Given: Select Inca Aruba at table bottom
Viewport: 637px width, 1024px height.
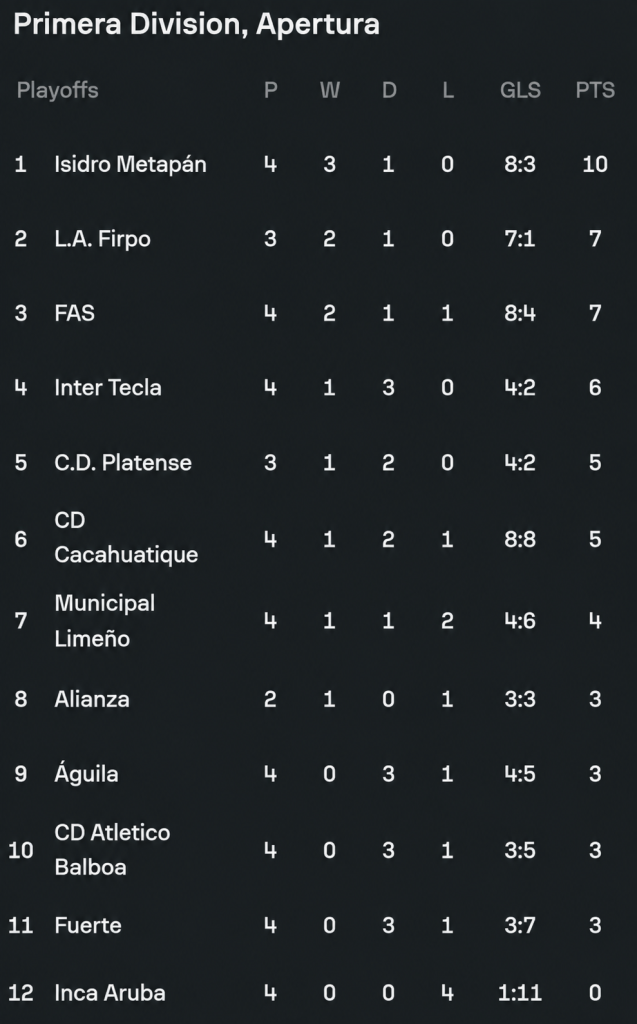Looking at the screenshot, I should click(x=318, y=993).
